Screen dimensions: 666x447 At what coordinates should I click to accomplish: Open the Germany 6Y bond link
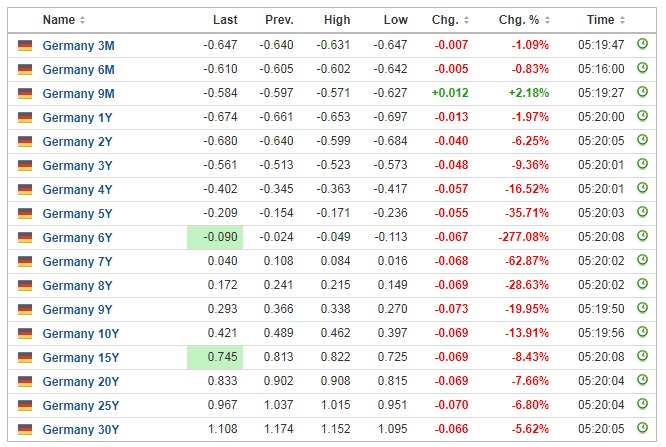(x=77, y=238)
